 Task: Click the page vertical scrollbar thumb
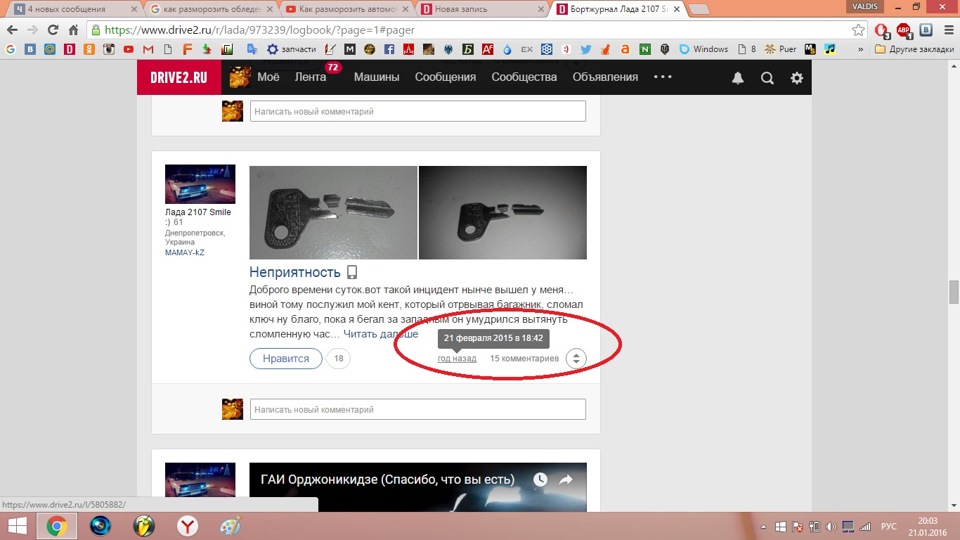coord(953,292)
